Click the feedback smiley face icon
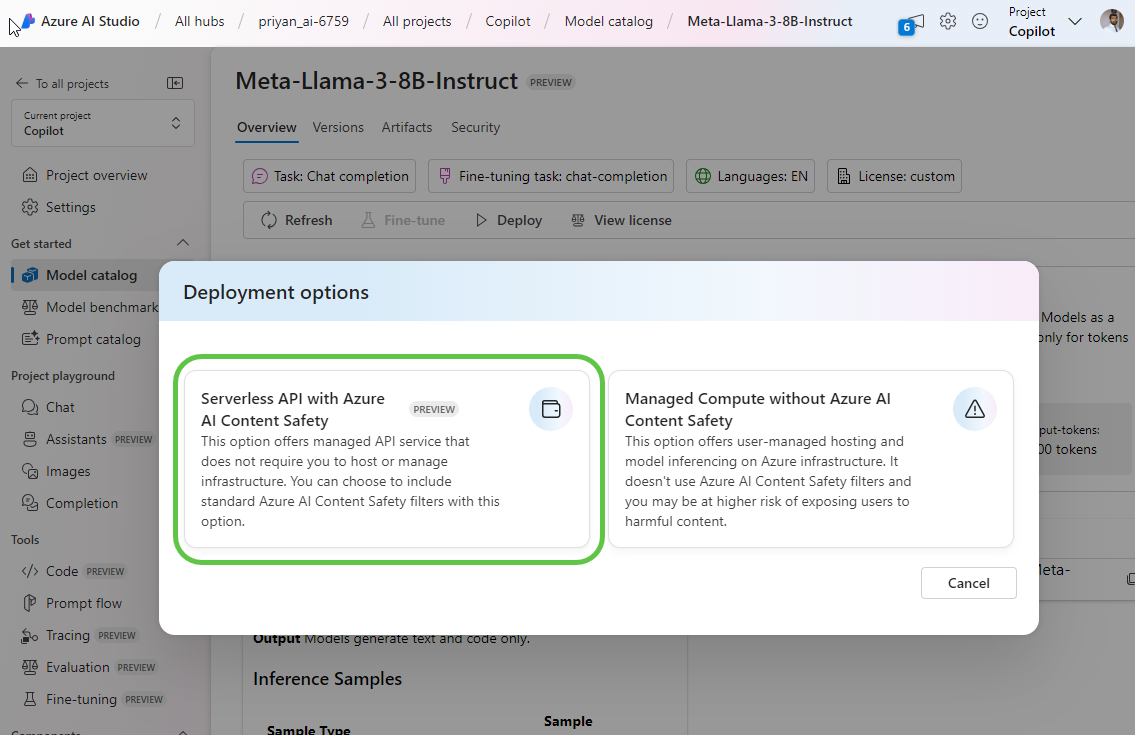This screenshot has width=1135, height=735. pos(980,21)
